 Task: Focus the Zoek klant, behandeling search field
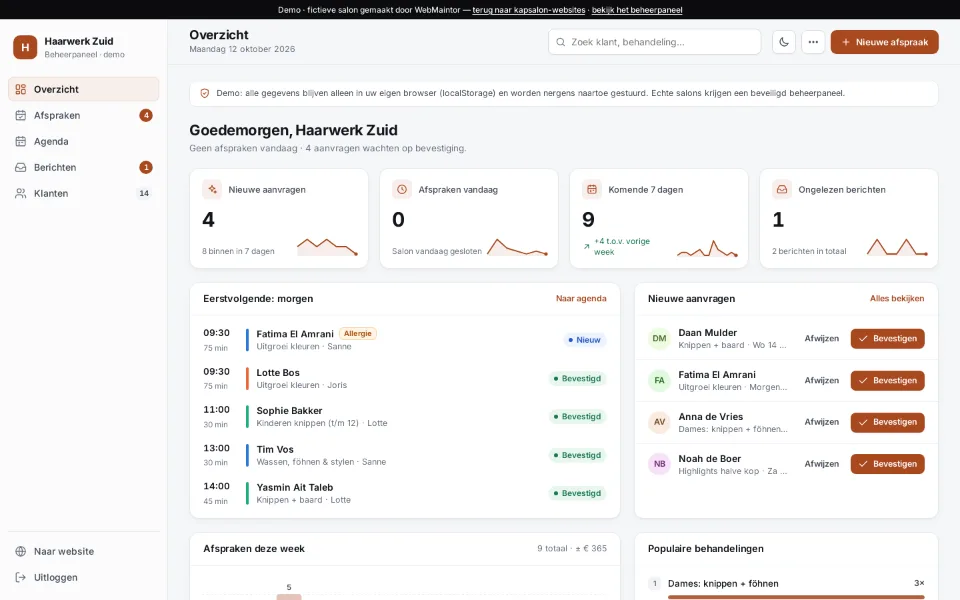coord(654,42)
